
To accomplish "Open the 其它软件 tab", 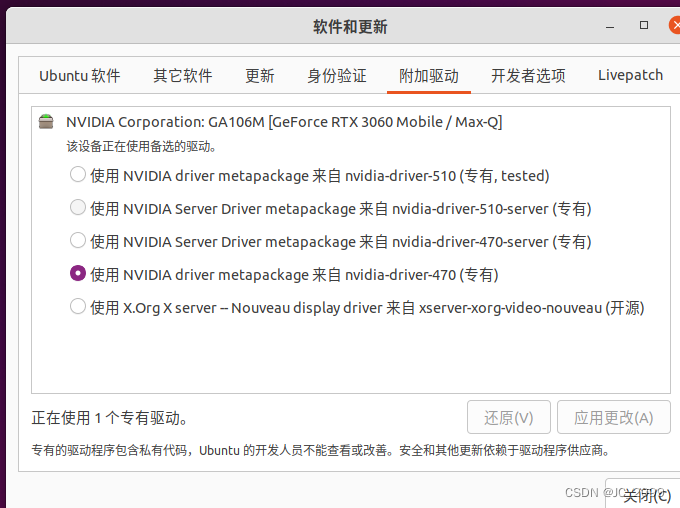I will point(183,75).
